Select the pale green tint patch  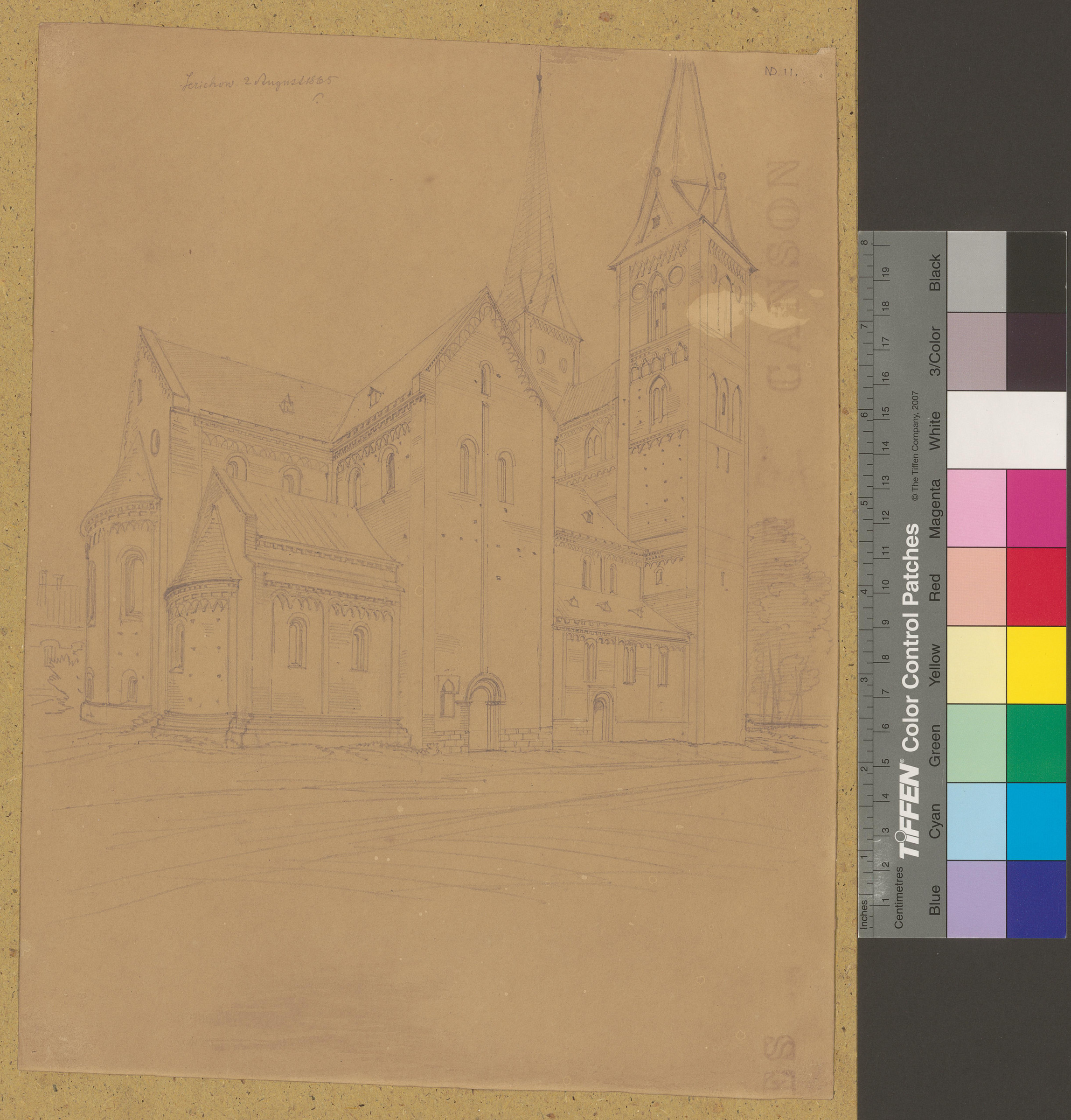pos(976,743)
